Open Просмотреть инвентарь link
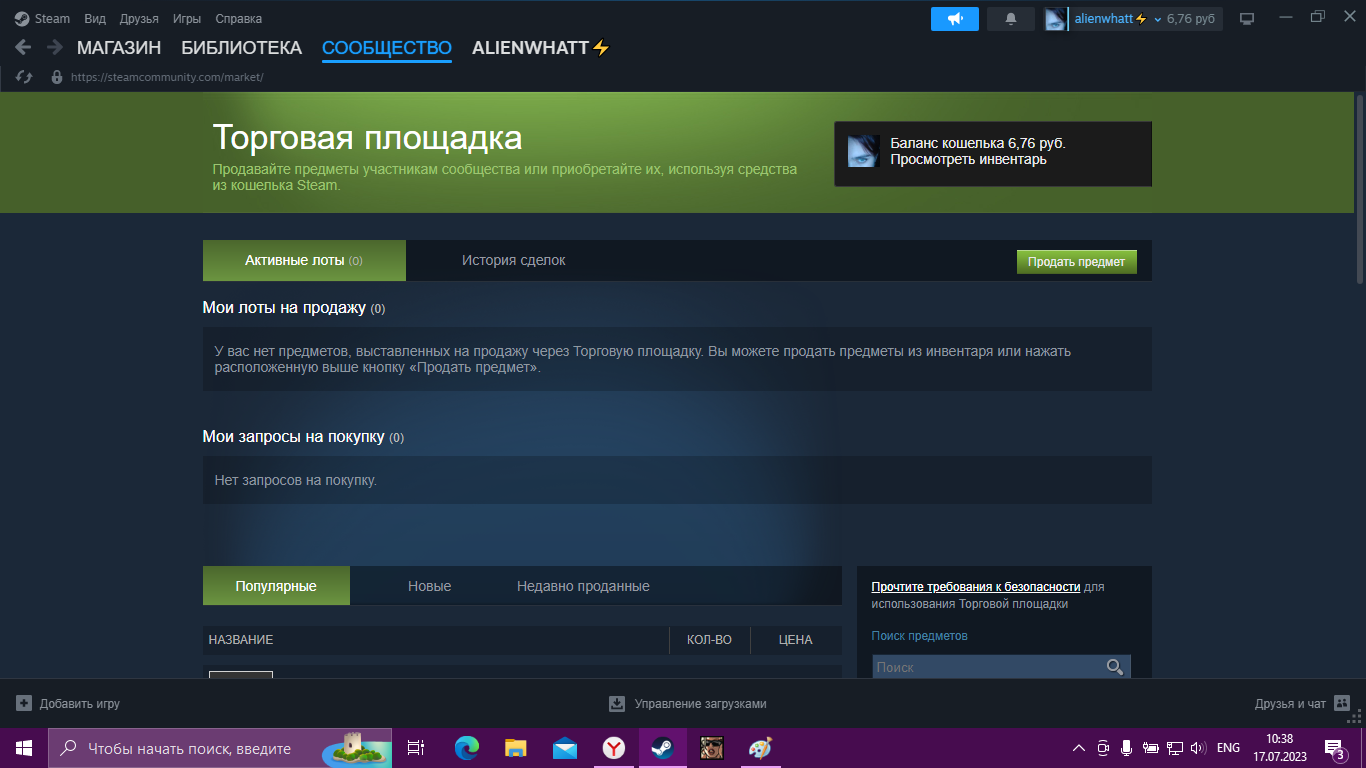 969,159
